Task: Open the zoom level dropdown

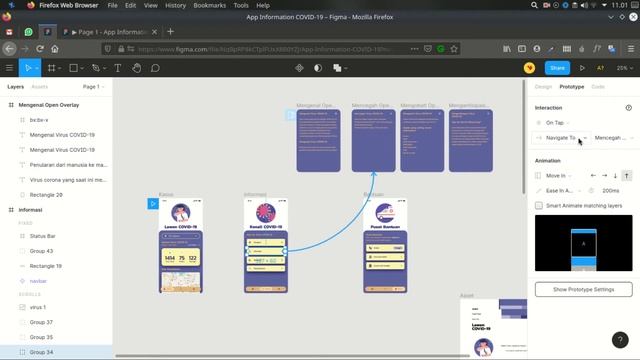Action: [624, 68]
